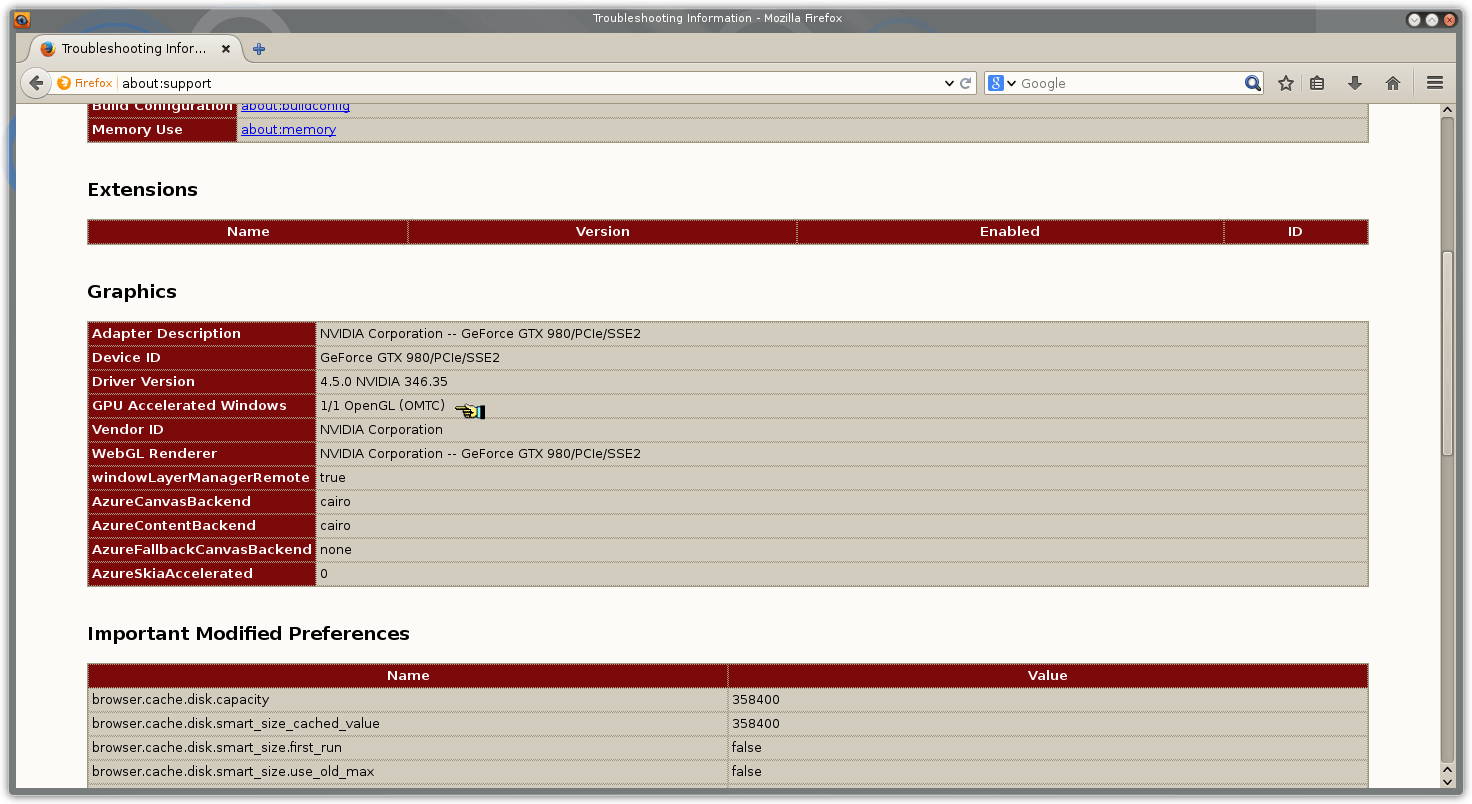
Task: Switch to the Troubleshooting Information tab
Action: pyautogui.click(x=130, y=48)
